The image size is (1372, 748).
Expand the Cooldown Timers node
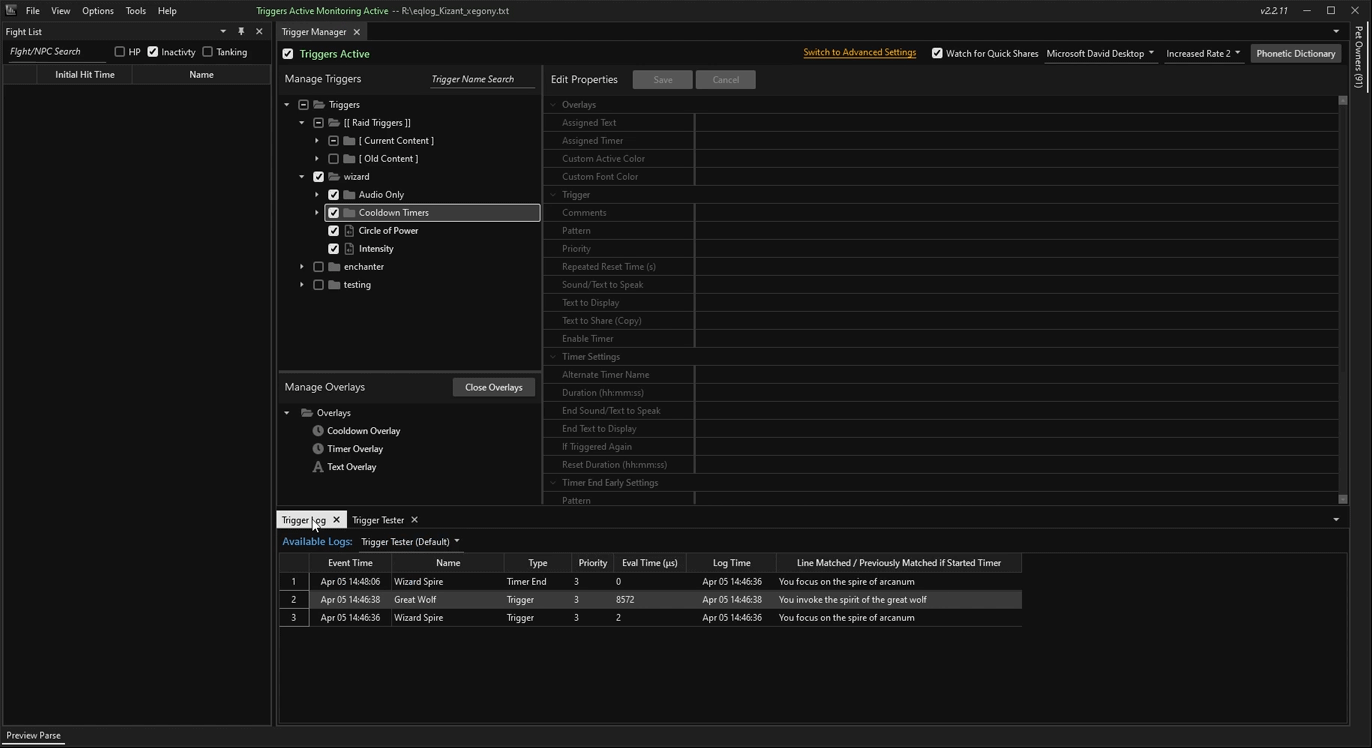click(x=317, y=212)
